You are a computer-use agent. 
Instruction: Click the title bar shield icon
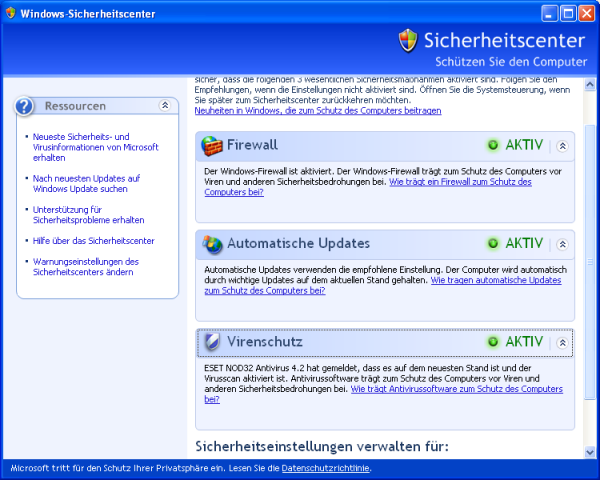click(x=10, y=13)
